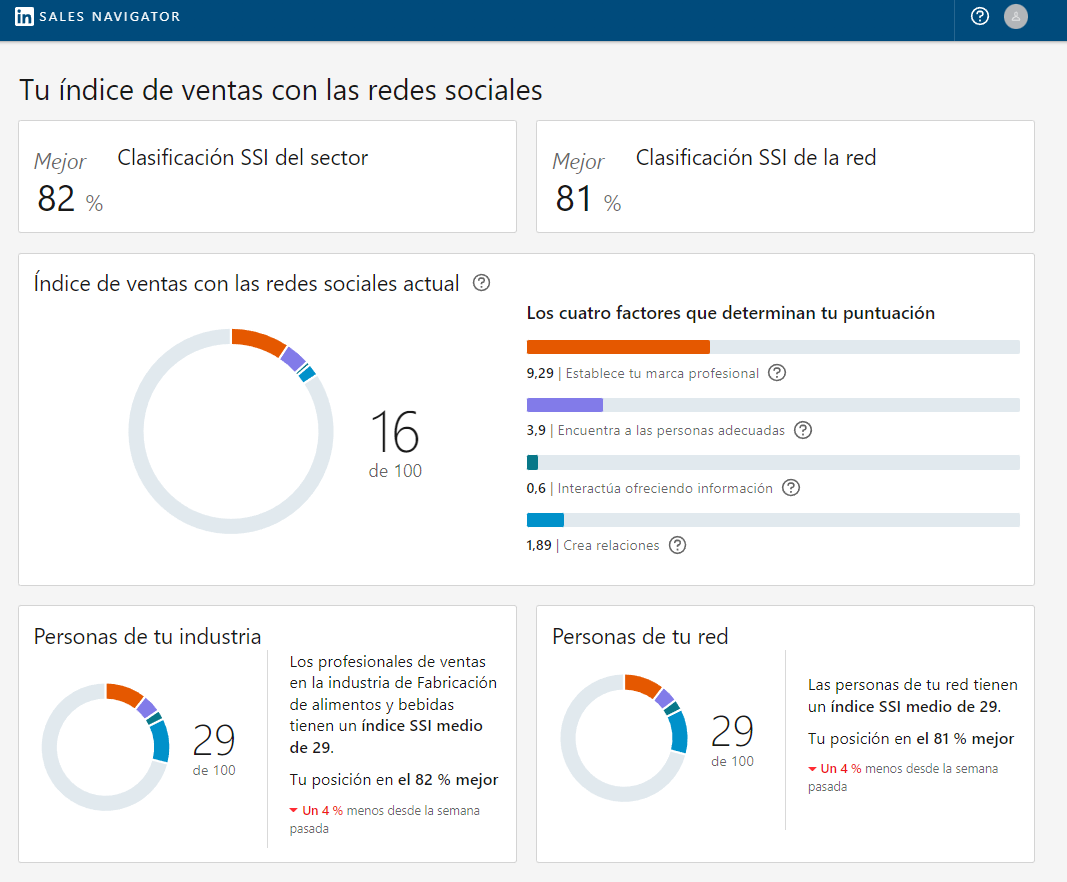Click the LinkedIn logo in the header
The width and height of the screenshot is (1067, 882).
[x=24, y=16]
